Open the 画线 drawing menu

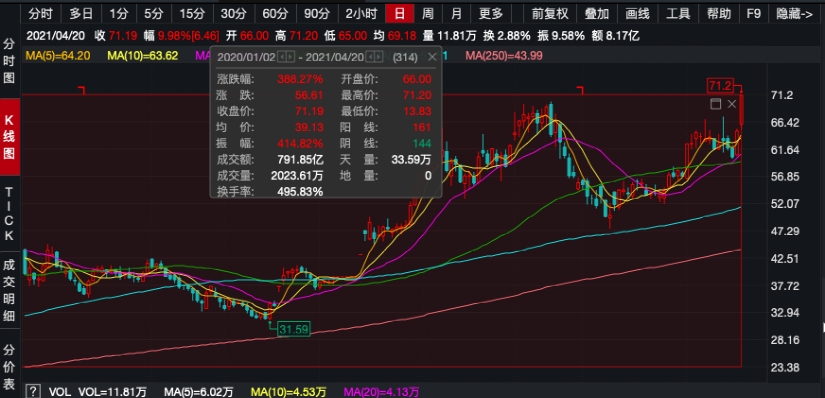(x=637, y=14)
